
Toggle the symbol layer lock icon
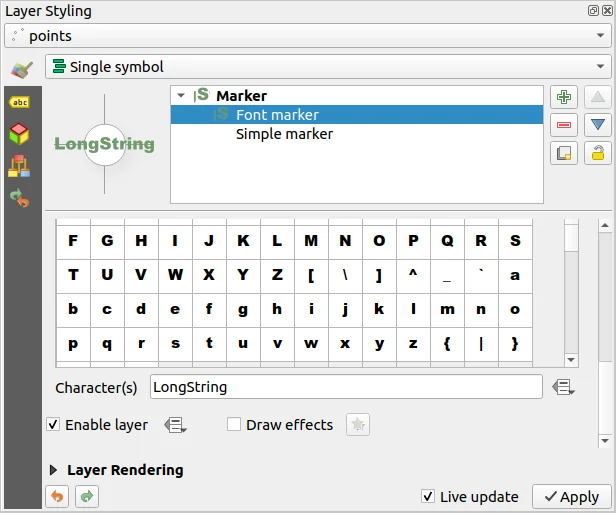598,153
